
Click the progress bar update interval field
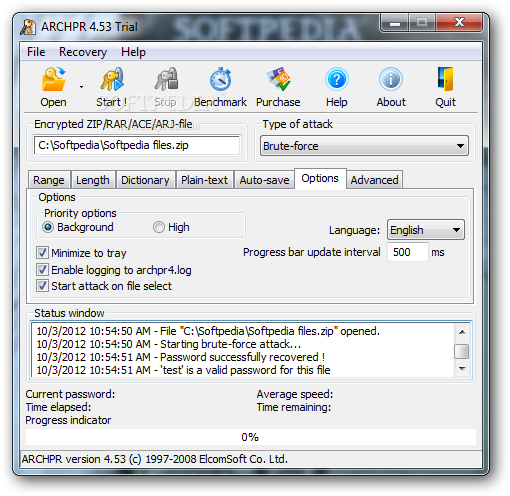[x=408, y=252]
